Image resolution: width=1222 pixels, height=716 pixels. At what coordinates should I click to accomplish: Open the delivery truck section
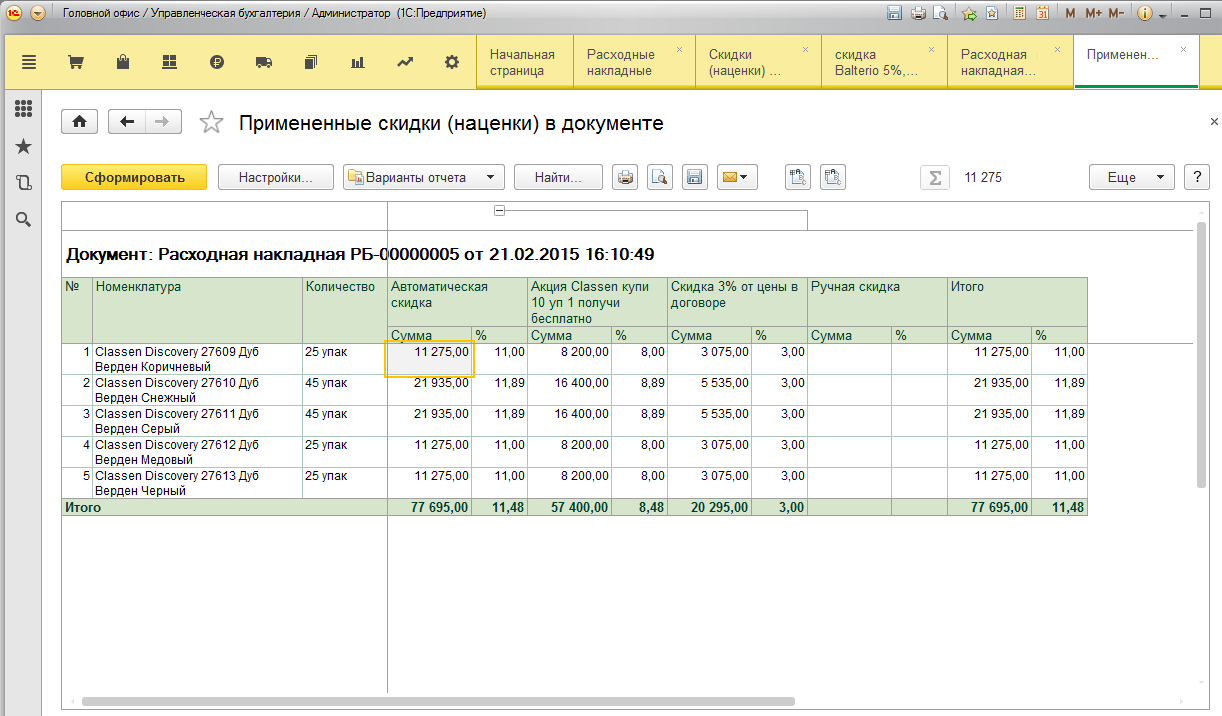tap(264, 62)
